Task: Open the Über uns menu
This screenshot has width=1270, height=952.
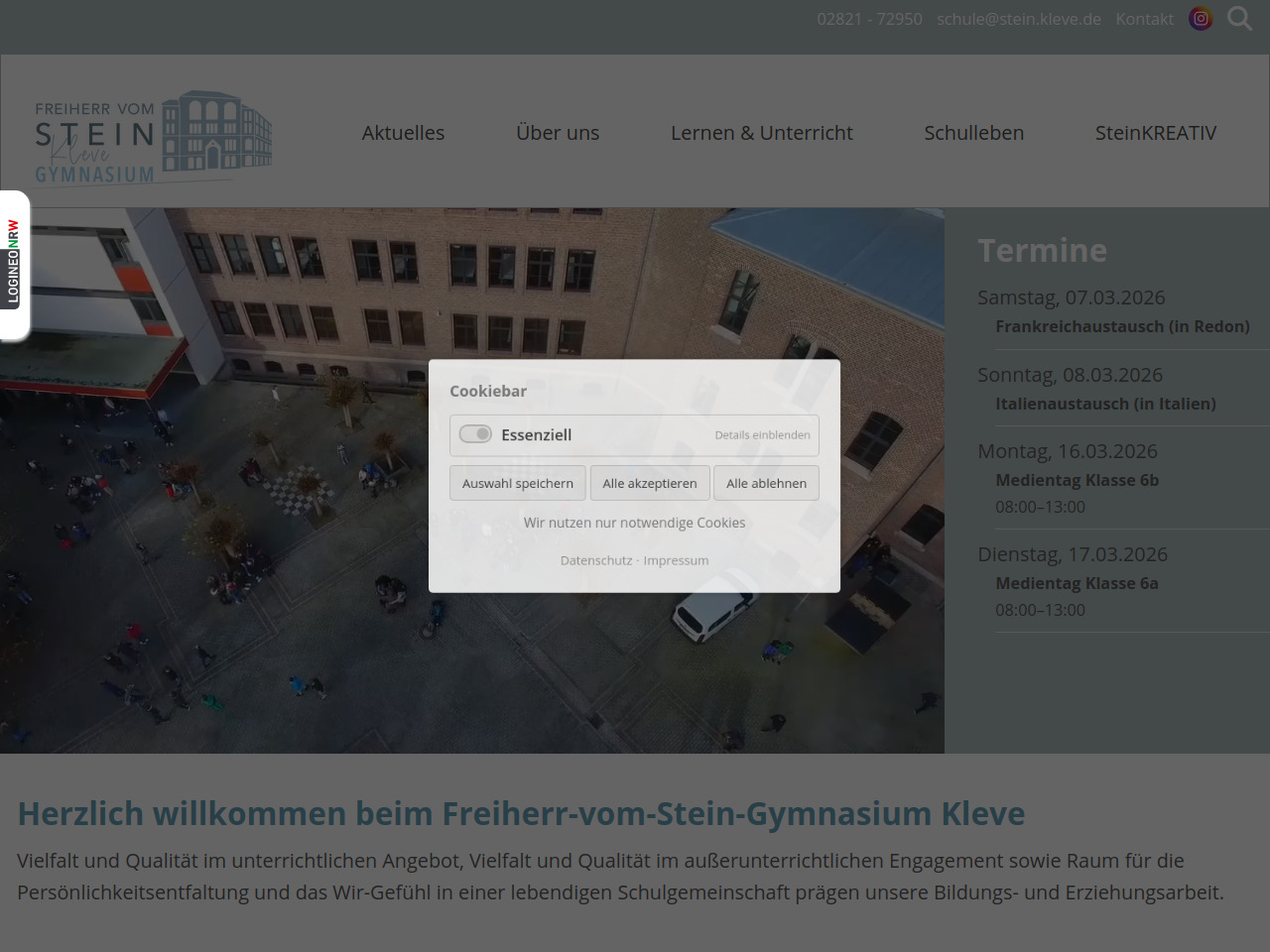Action: pyautogui.click(x=558, y=133)
